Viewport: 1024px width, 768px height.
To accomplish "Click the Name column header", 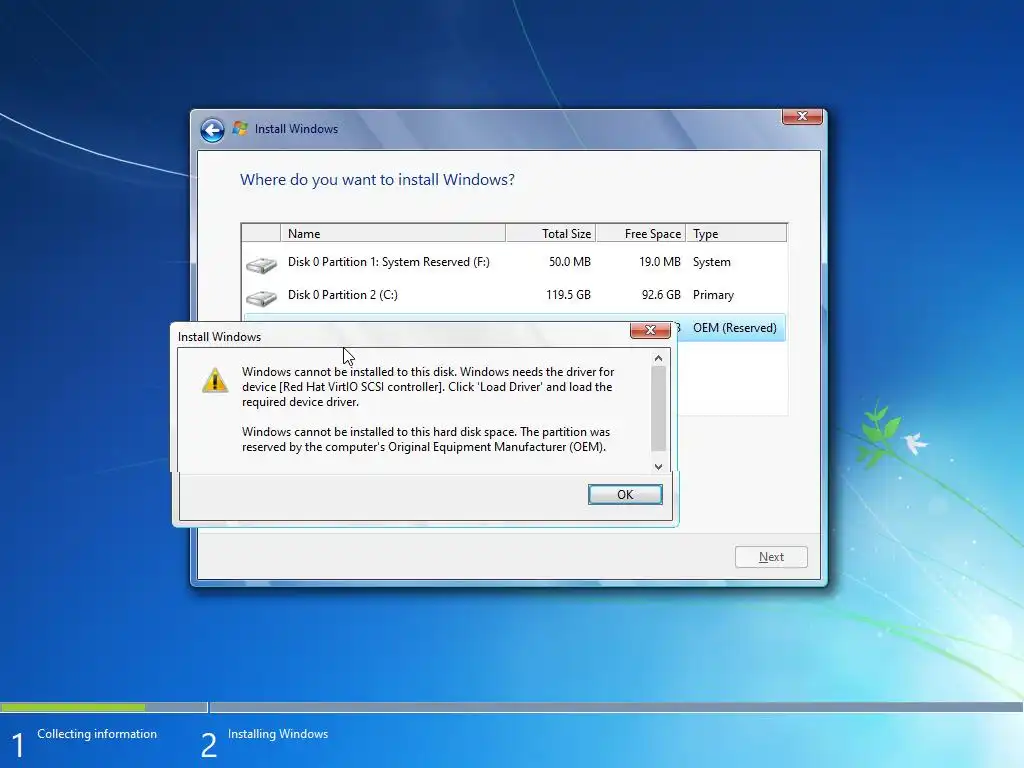I will click(392, 233).
